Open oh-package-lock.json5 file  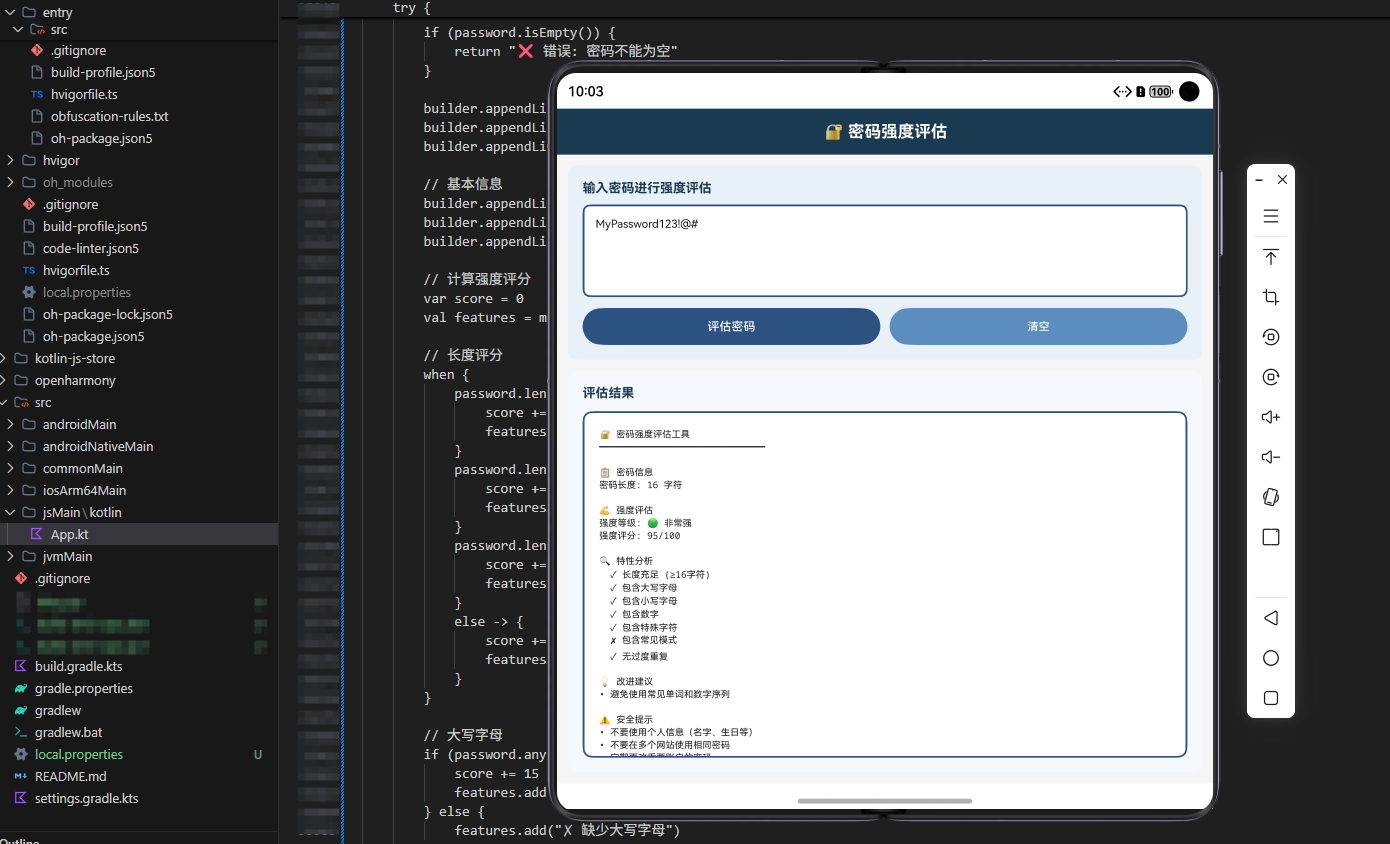(108, 314)
